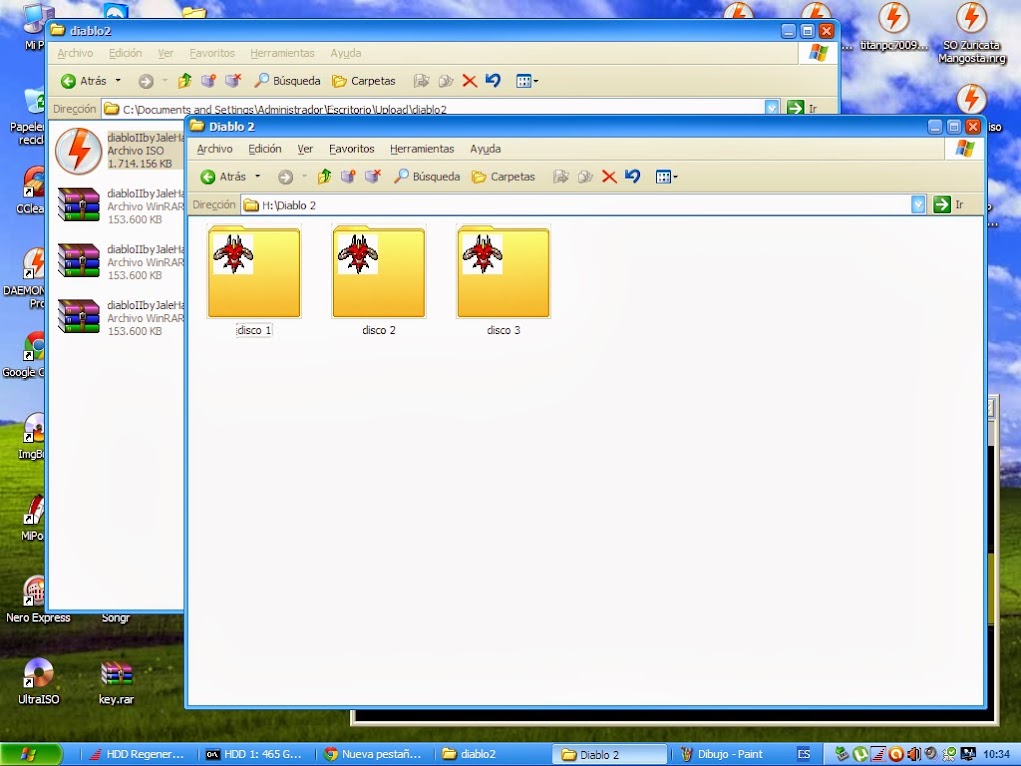The image size is (1021, 766).
Task: Open Favoritos menu in Diablo 2 window
Action: point(352,149)
